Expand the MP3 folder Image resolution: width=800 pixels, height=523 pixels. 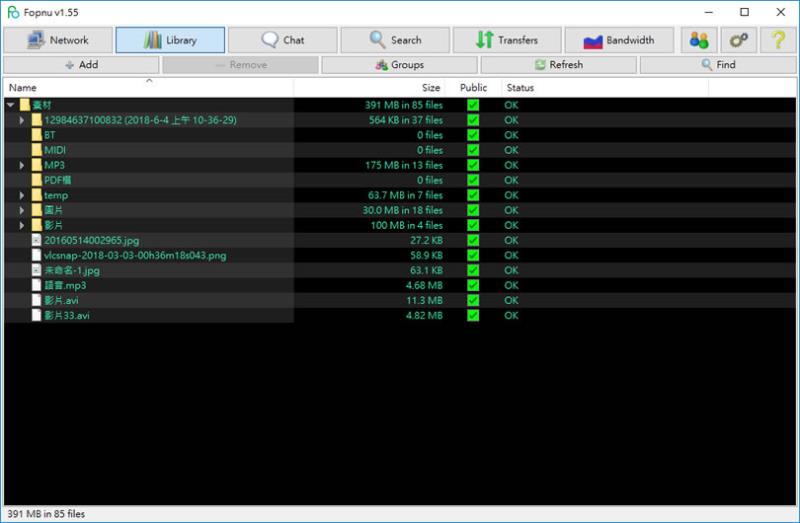pyautogui.click(x=21, y=165)
